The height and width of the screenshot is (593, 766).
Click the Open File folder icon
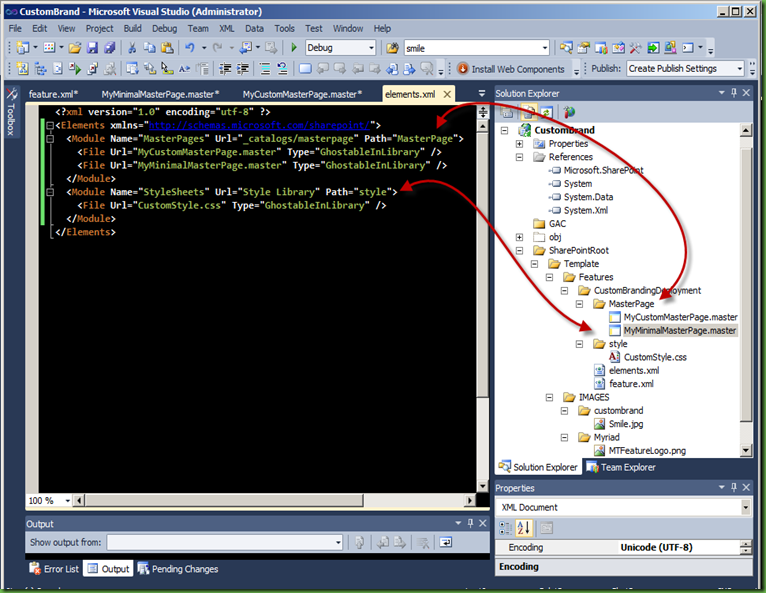point(75,47)
